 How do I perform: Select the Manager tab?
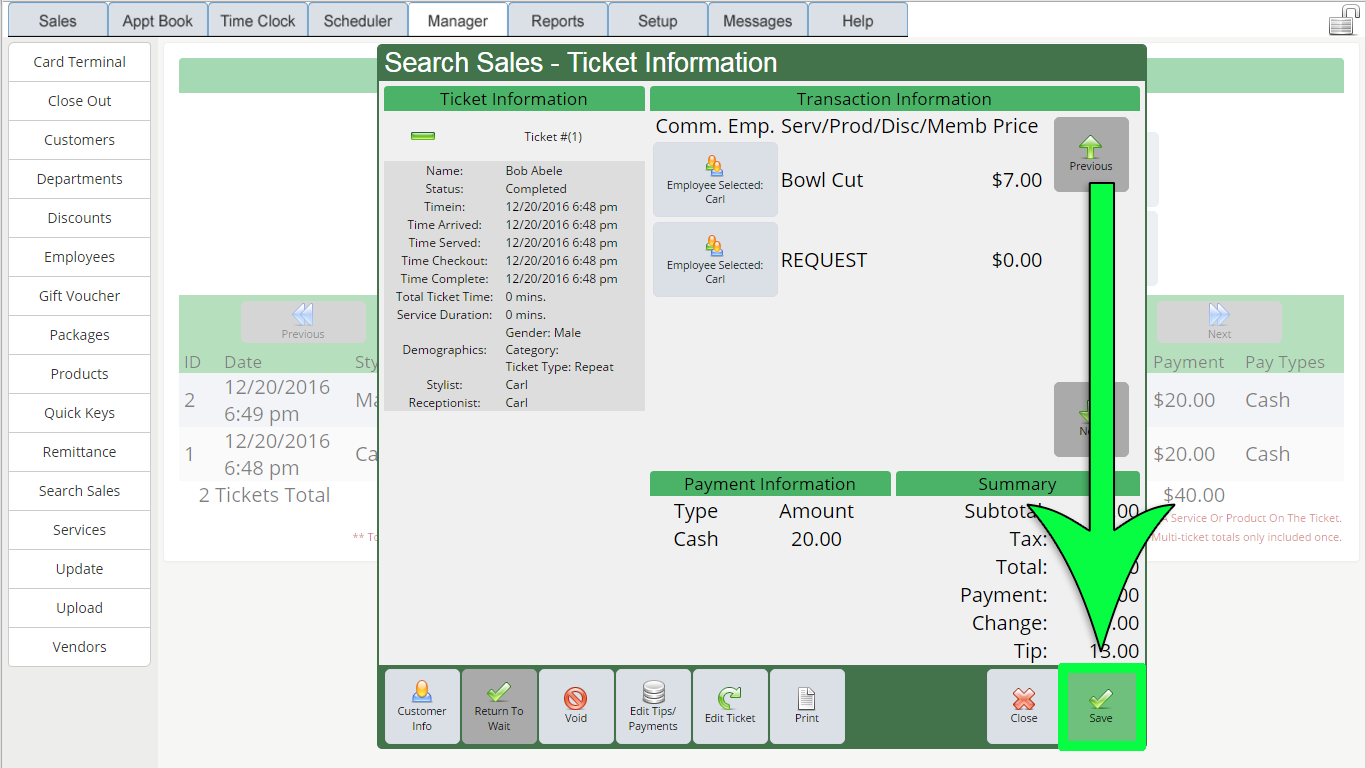pos(458,20)
